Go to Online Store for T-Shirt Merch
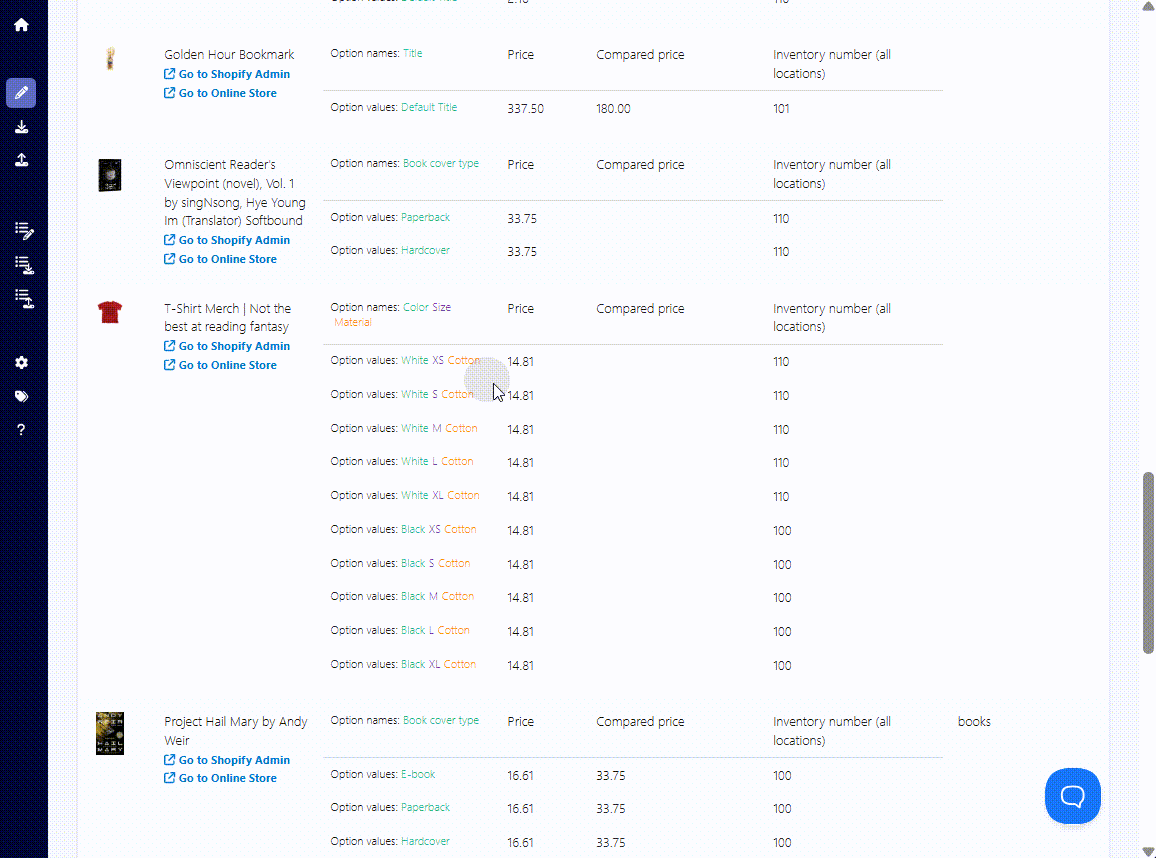The width and height of the screenshot is (1156, 858). [220, 365]
